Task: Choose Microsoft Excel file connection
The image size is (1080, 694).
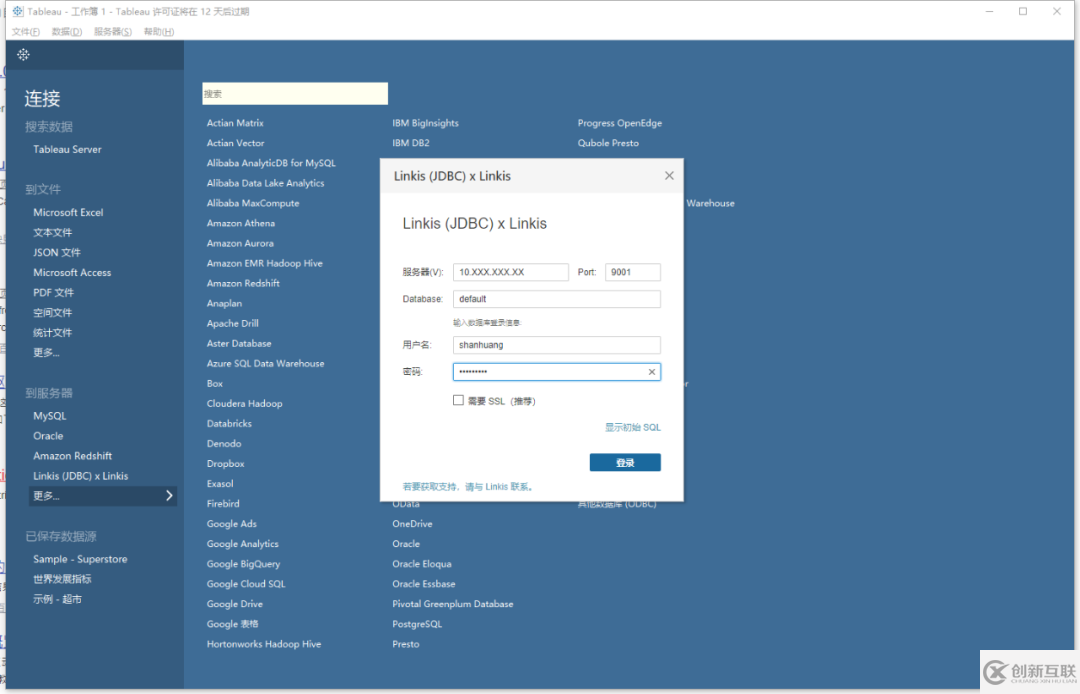Action: [68, 213]
